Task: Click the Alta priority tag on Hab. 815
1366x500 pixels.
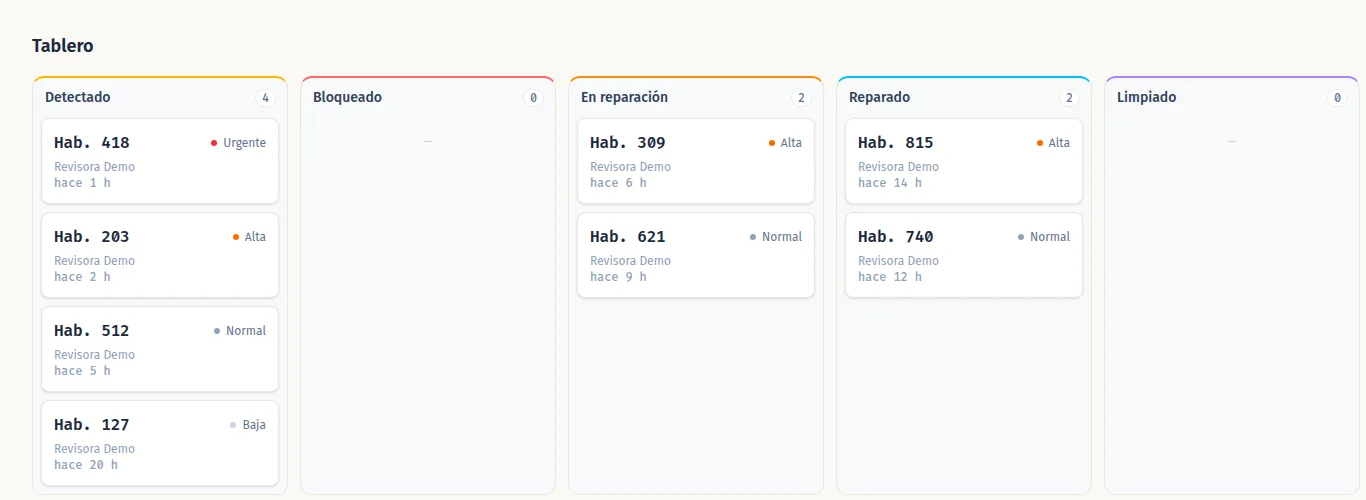Action: (x=1053, y=143)
